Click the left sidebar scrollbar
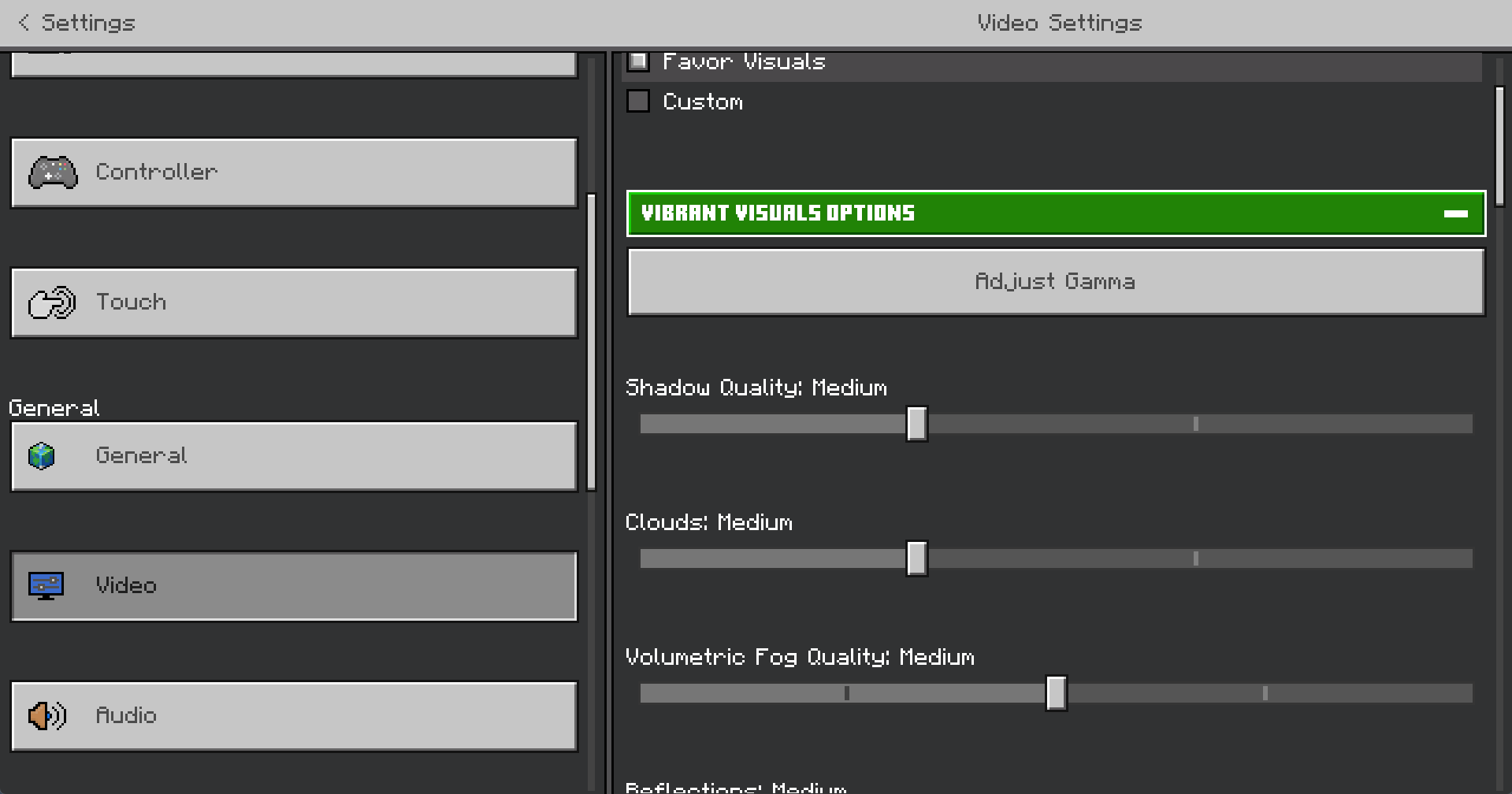Screen dimensions: 1512x794 click(x=591, y=342)
